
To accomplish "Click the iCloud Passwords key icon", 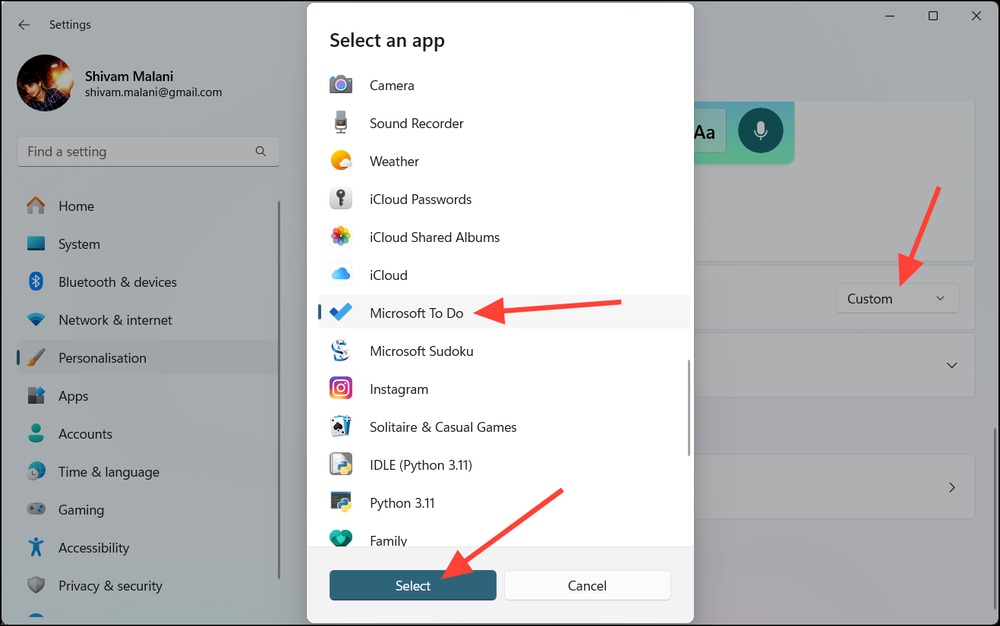I will tap(341, 198).
